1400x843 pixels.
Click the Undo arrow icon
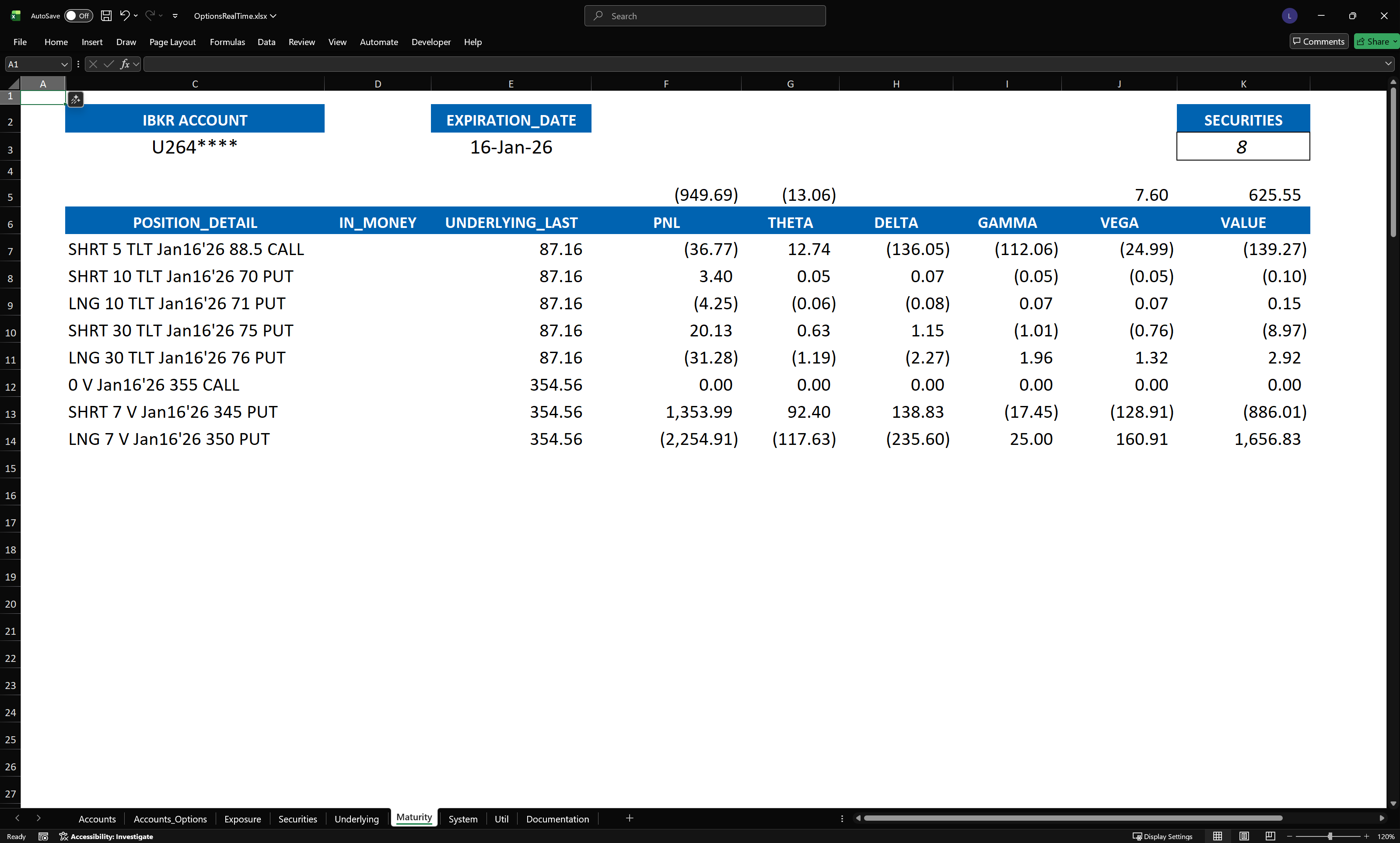(124, 16)
